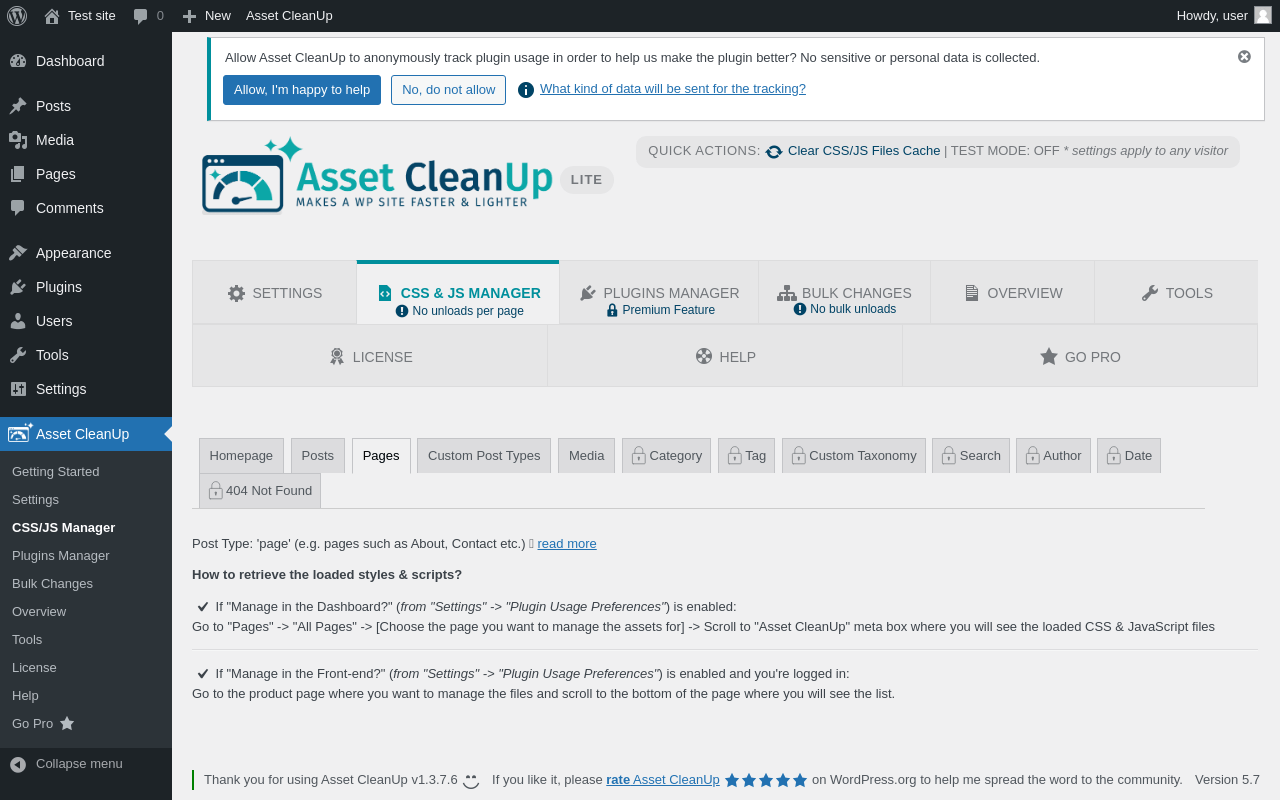Click the award ribbon icon on License tab

coord(337,356)
